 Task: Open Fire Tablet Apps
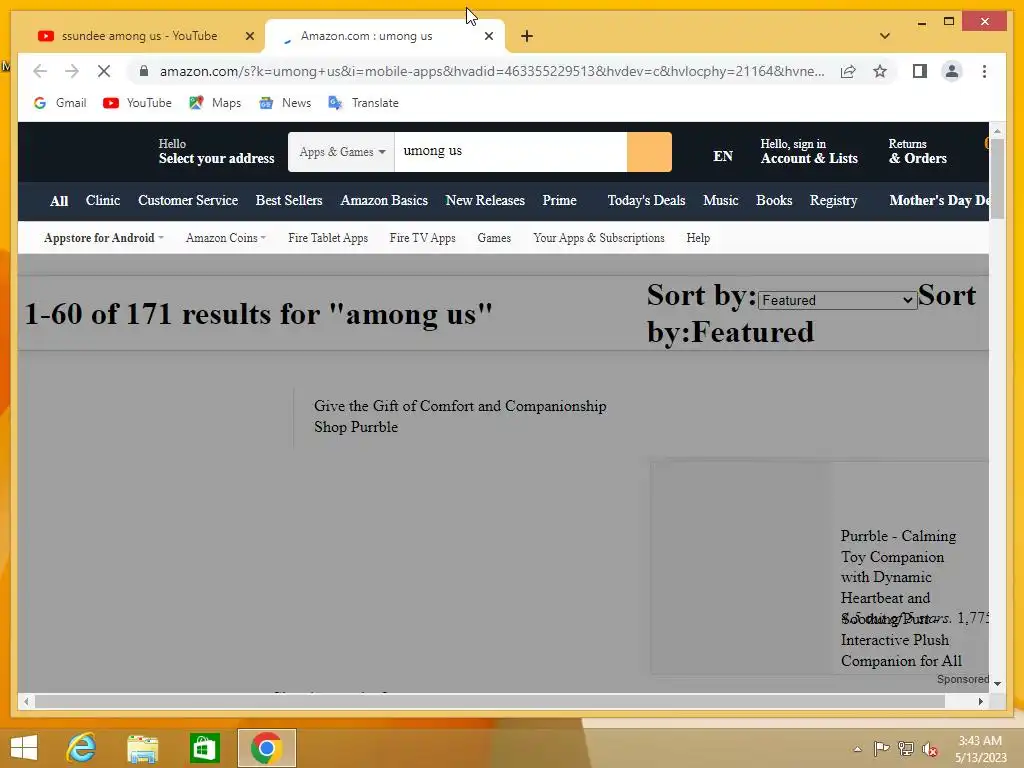[x=328, y=238]
